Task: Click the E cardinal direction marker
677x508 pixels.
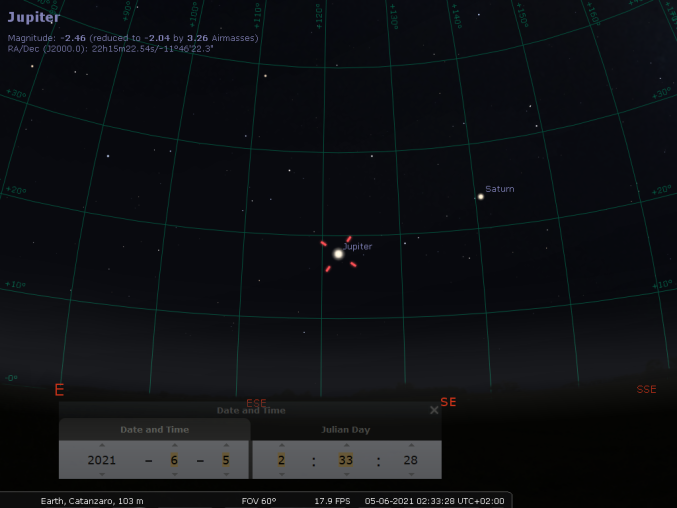Action: tap(59, 390)
